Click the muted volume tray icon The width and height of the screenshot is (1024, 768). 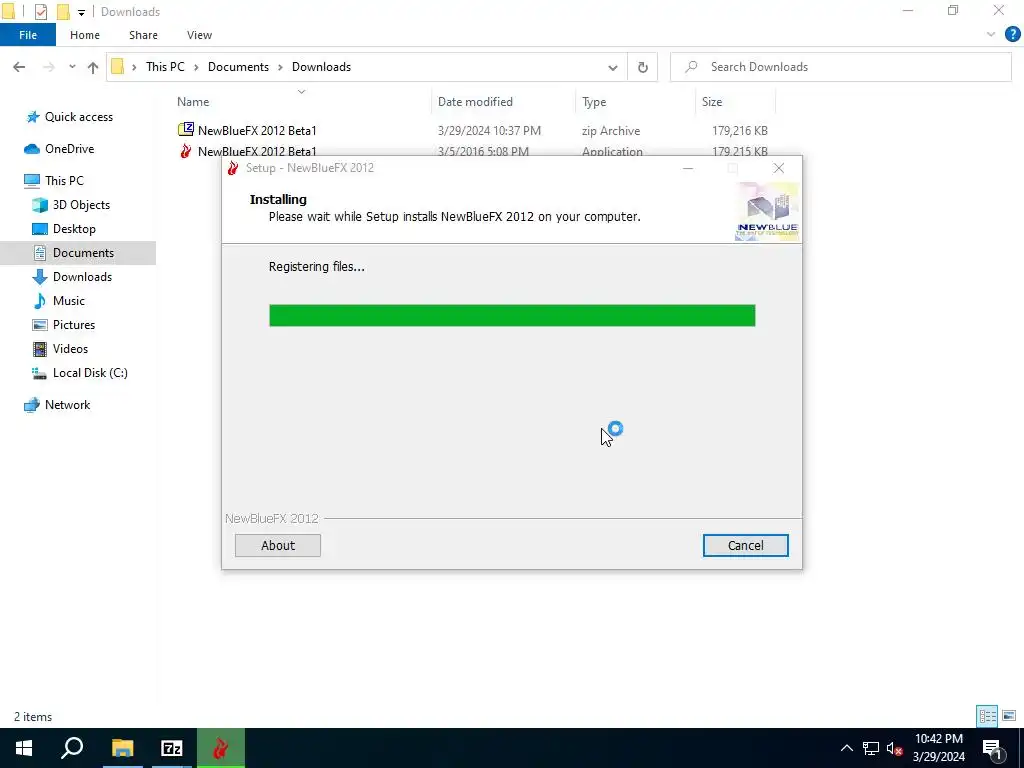coord(894,748)
